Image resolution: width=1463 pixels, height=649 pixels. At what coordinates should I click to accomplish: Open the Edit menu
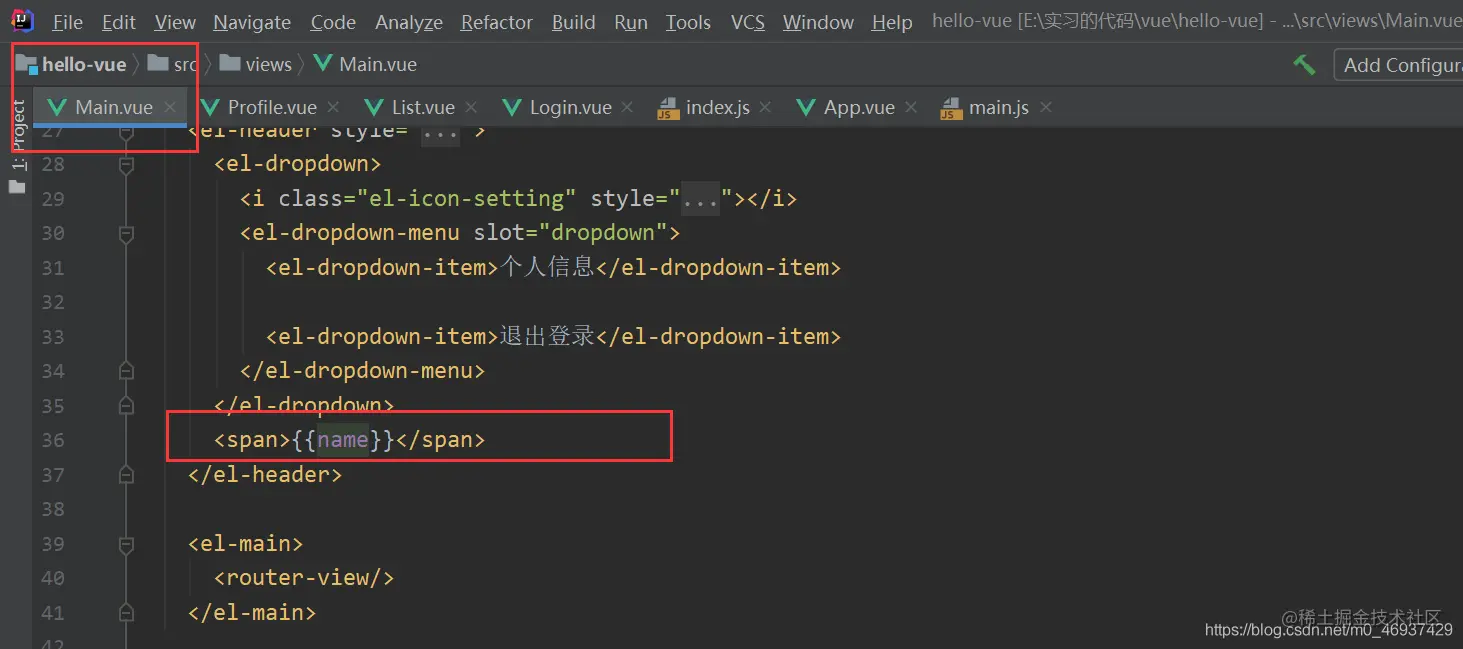click(x=119, y=22)
